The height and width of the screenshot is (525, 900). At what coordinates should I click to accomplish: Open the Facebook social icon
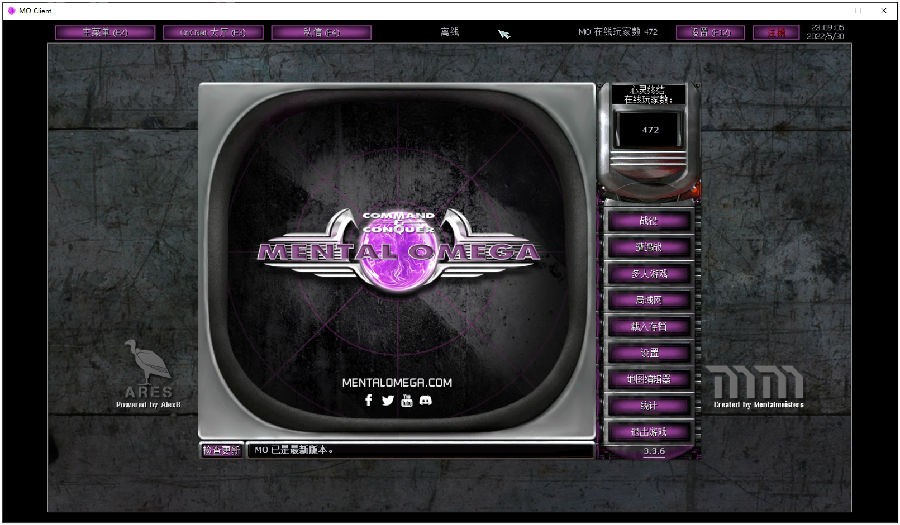pyautogui.click(x=369, y=400)
